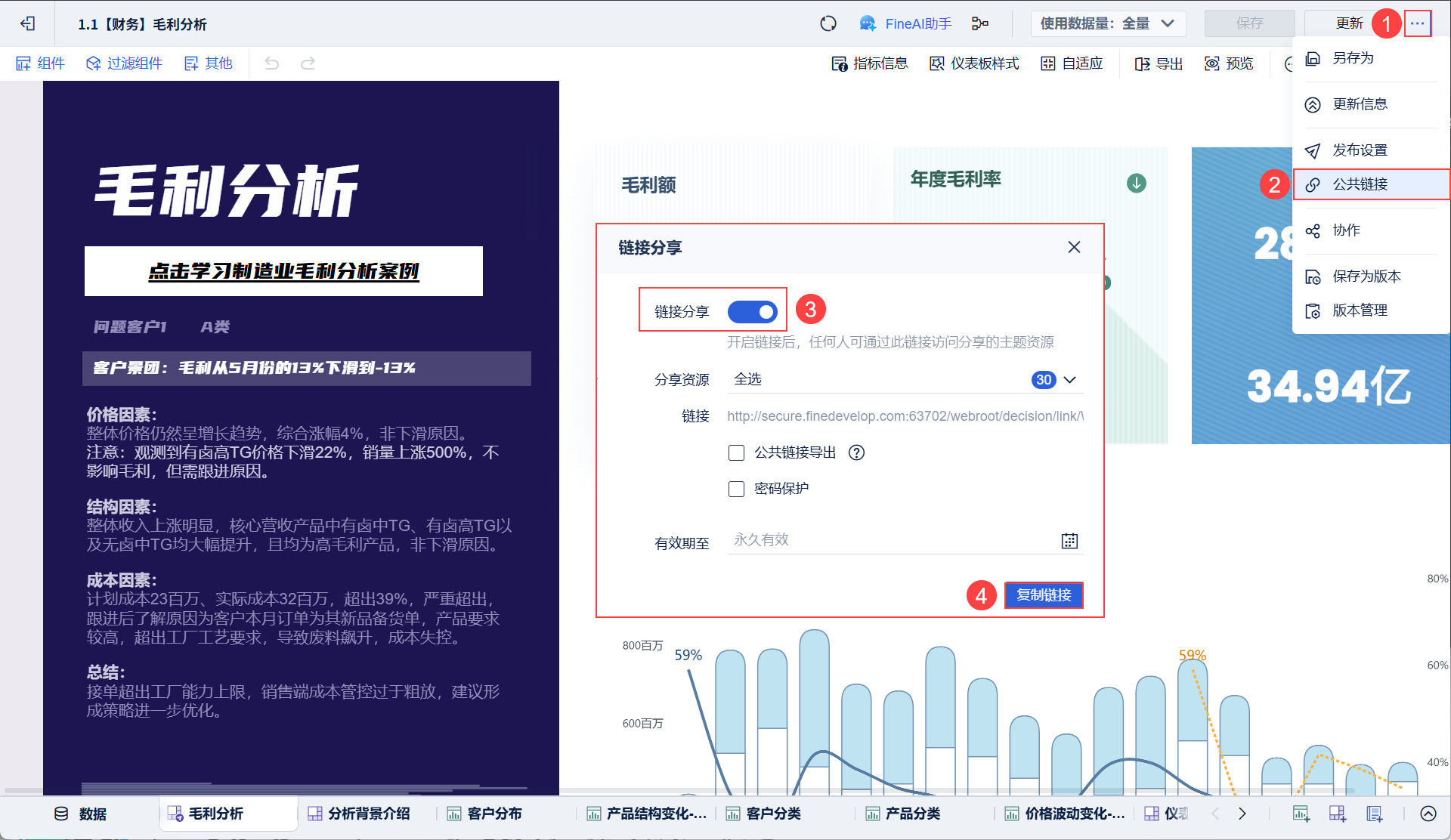The image size is (1451, 840).
Task: Open the 使用数据量 全量 dropdown
Action: [1107, 23]
